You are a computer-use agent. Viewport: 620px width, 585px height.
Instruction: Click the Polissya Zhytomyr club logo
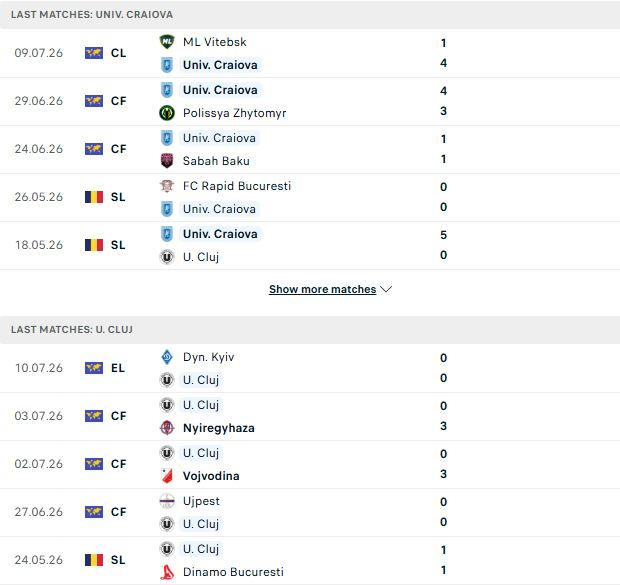click(x=167, y=113)
